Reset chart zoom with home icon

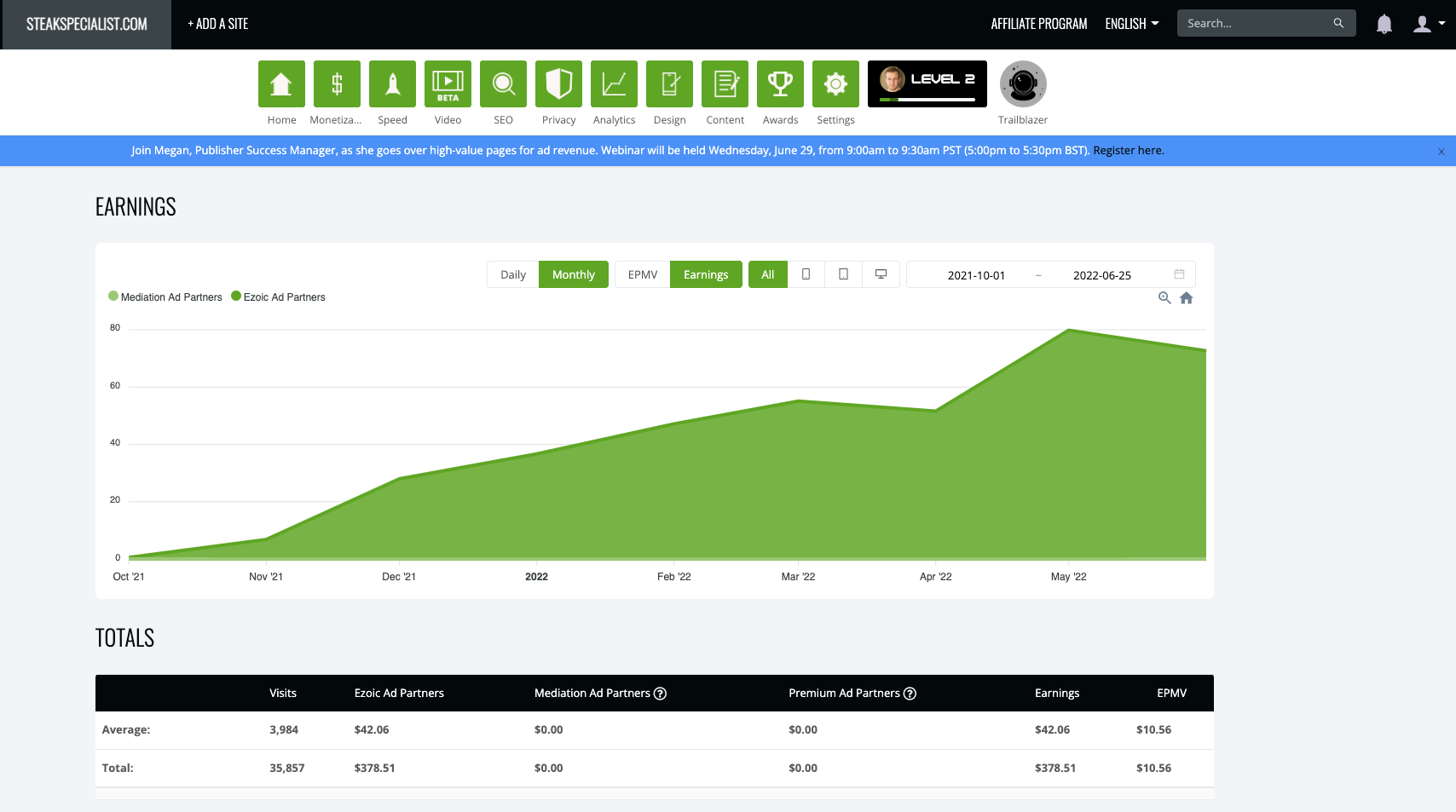point(1187,298)
